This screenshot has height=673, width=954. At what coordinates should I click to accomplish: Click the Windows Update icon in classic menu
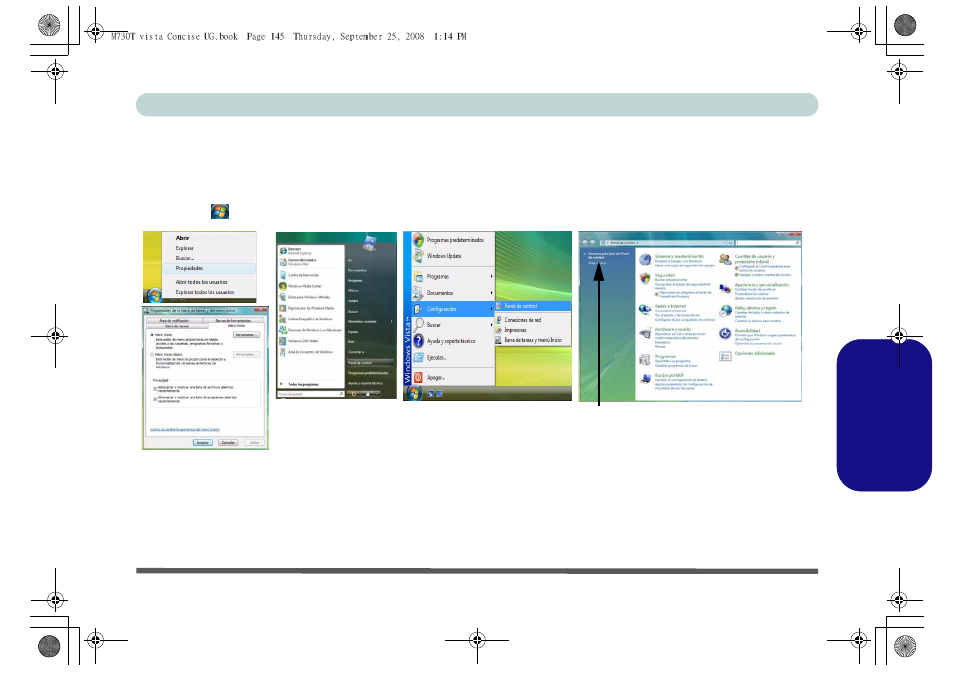pyautogui.click(x=419, y=256)
